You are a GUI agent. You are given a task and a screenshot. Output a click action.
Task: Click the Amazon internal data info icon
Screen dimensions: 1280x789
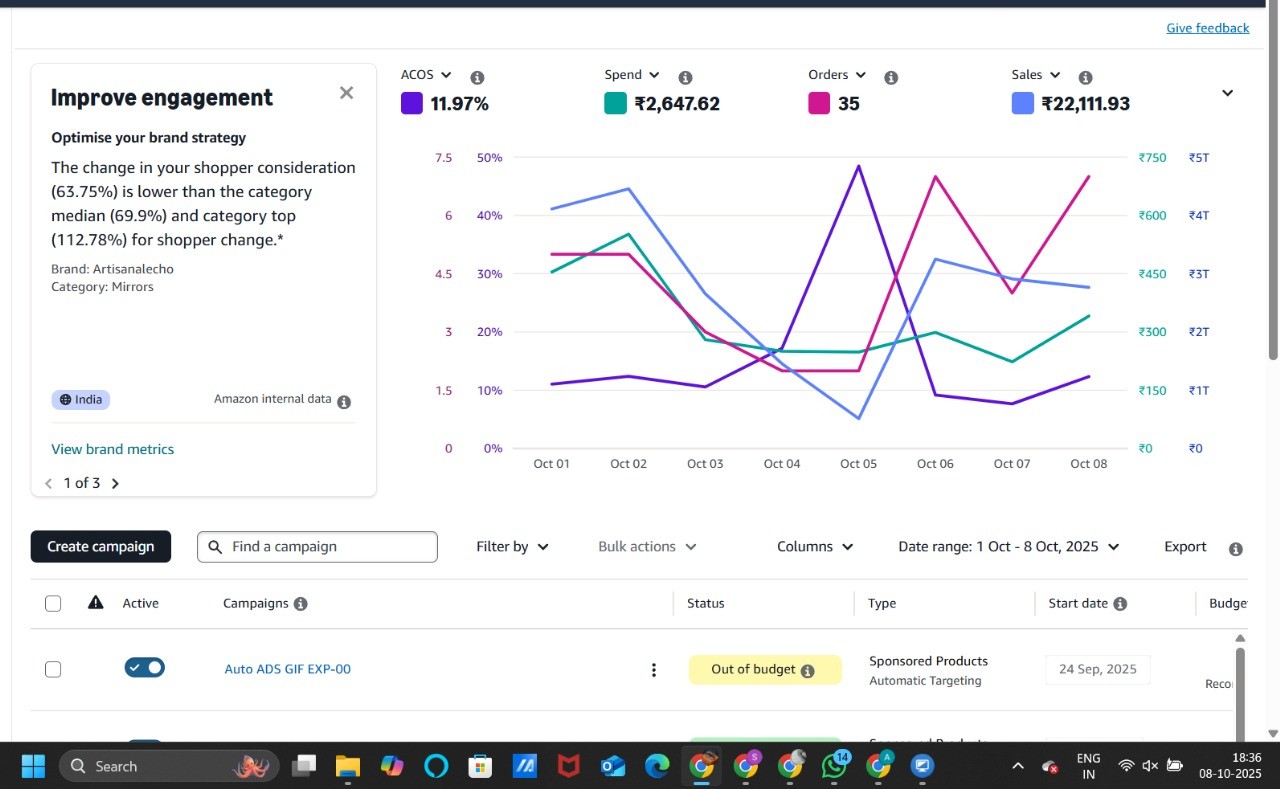(344, 402)
